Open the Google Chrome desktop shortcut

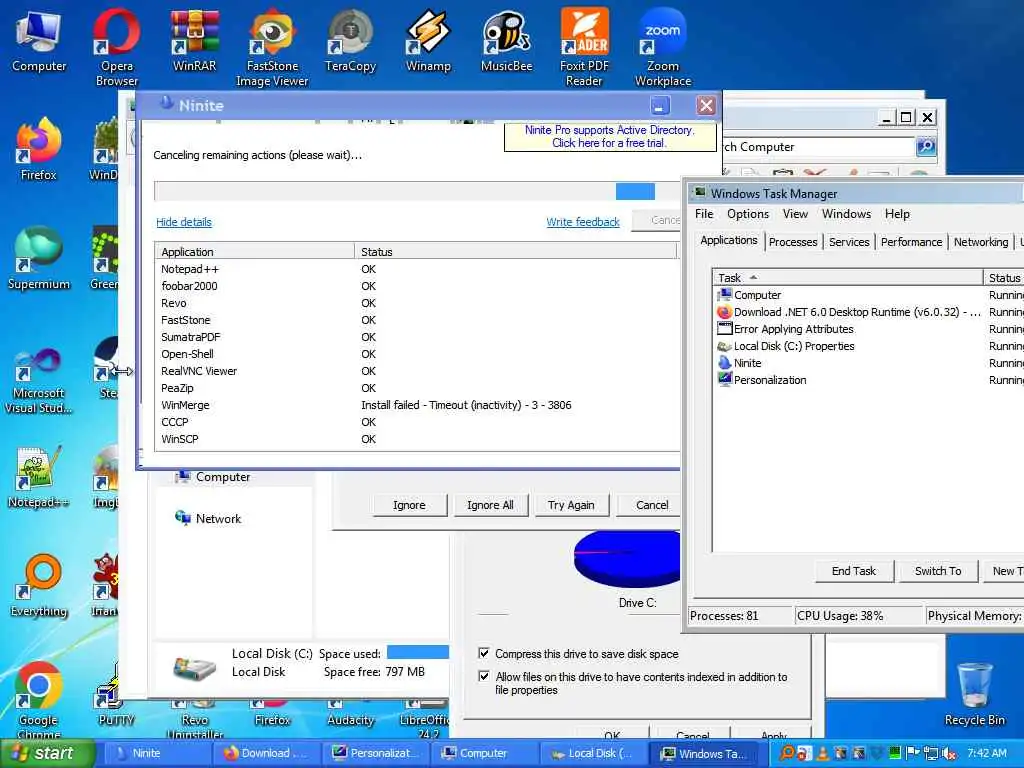click(x=39, y=699)
